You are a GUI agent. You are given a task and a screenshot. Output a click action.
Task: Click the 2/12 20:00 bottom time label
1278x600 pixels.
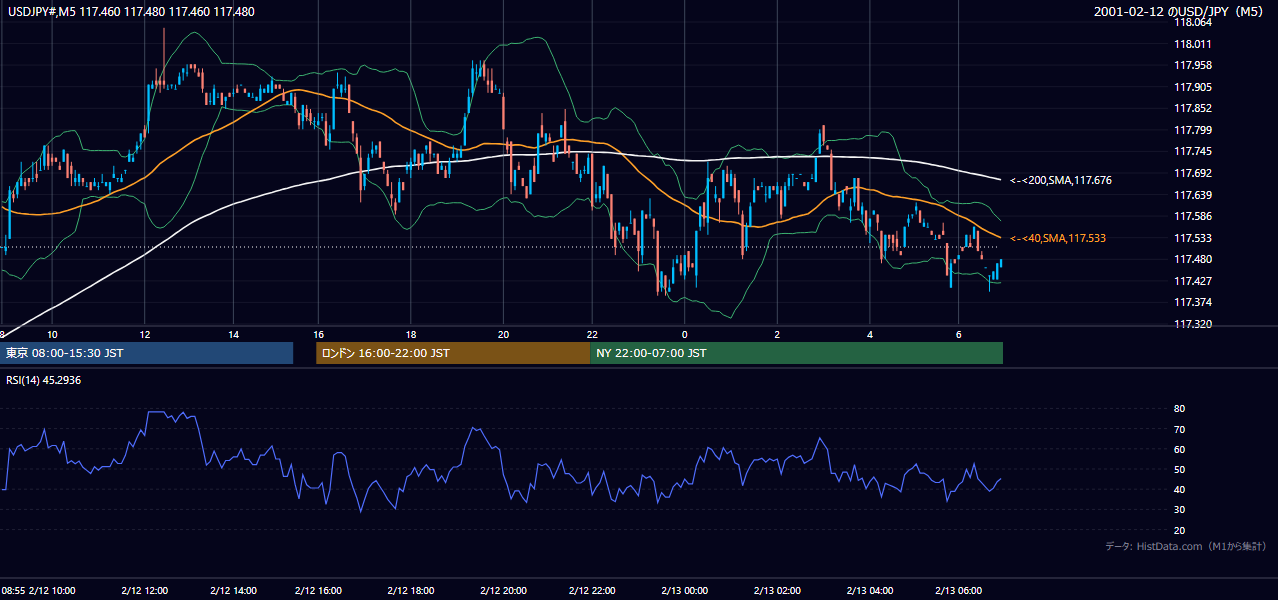pos(503,590)
